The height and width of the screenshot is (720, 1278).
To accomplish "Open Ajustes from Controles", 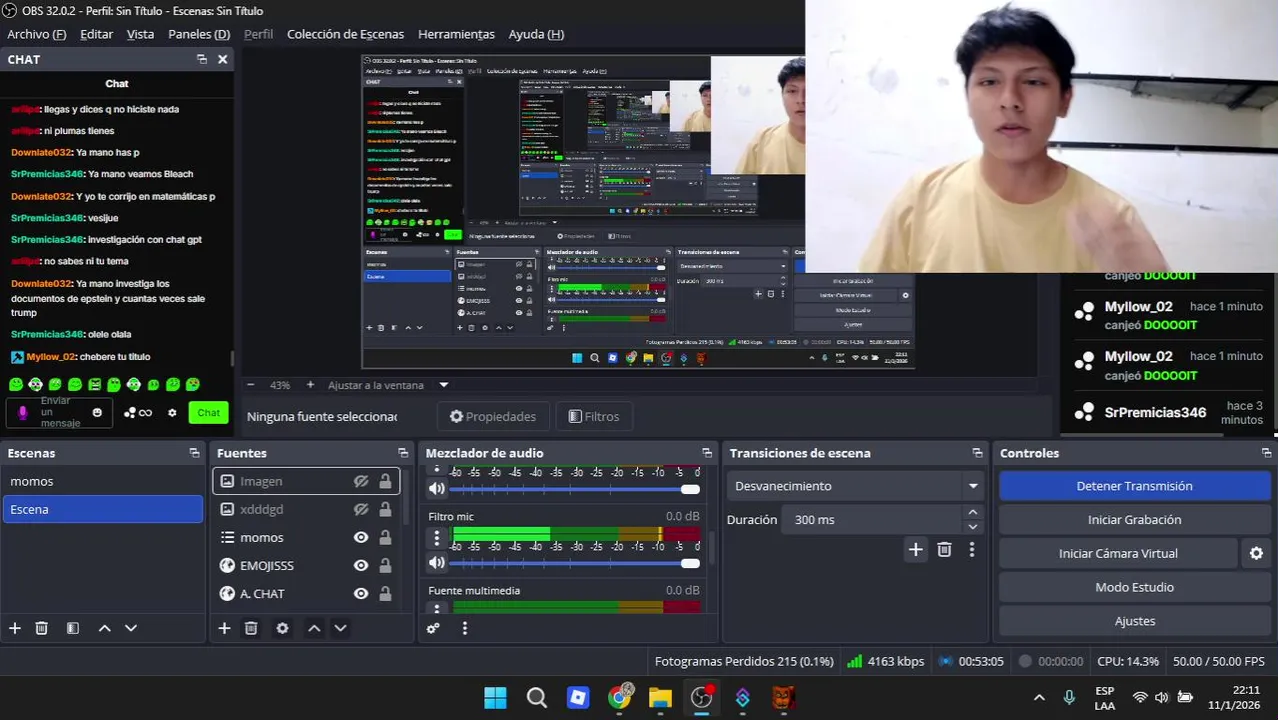I will [x=1134, y=621].
